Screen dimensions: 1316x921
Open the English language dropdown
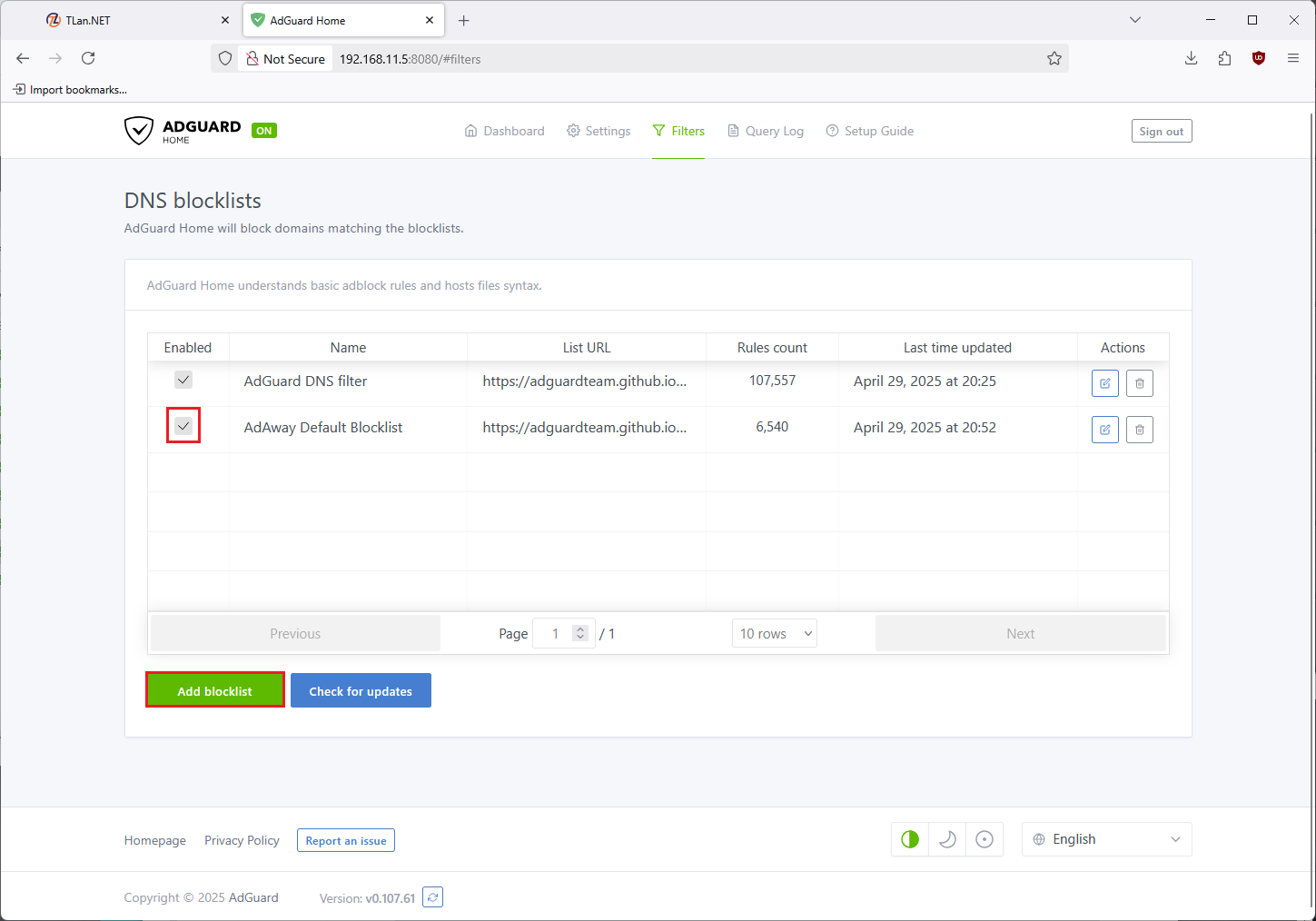point(1106,839)
